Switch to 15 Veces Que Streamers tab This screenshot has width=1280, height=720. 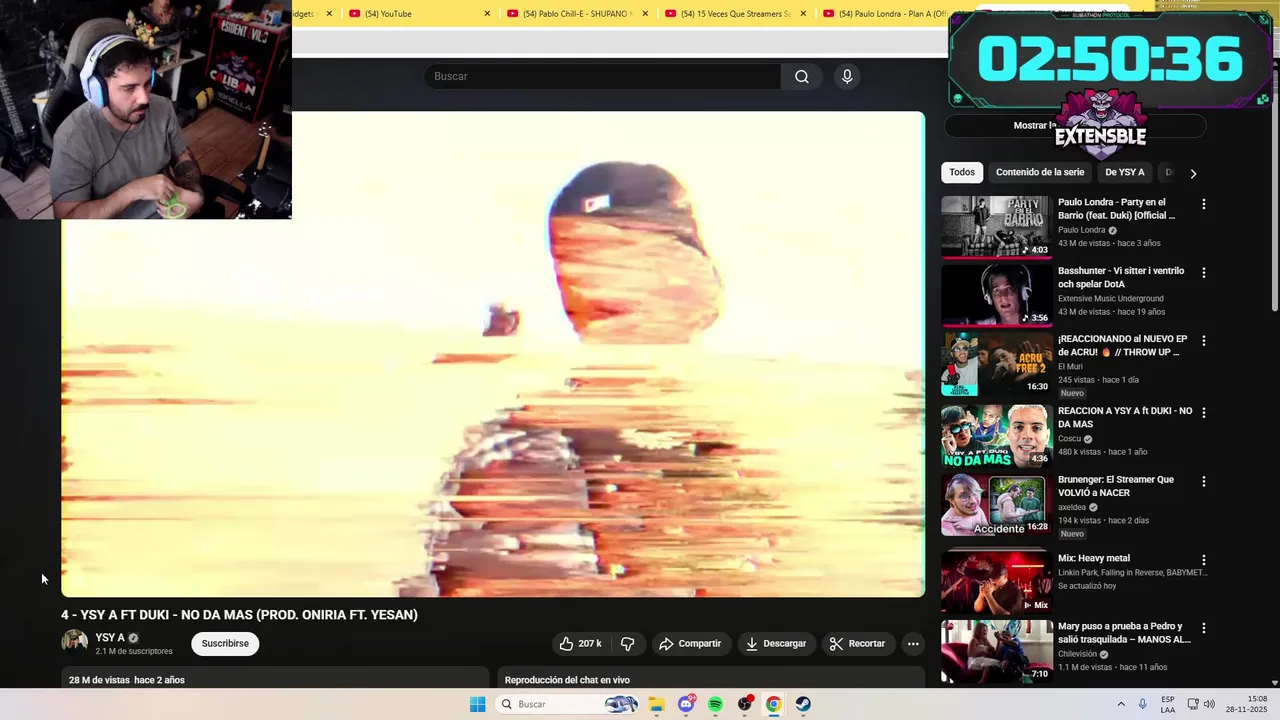(x=735, y=14)
